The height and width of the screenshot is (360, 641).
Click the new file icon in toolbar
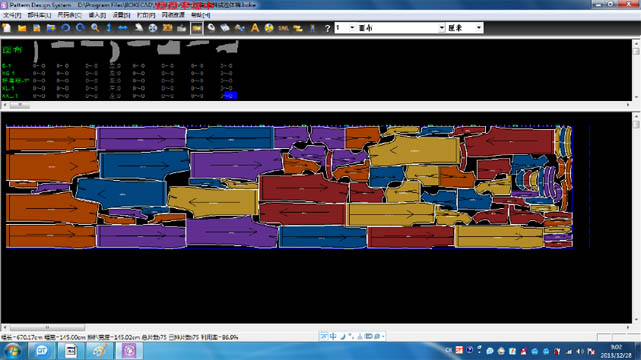[x=7, y=28]
